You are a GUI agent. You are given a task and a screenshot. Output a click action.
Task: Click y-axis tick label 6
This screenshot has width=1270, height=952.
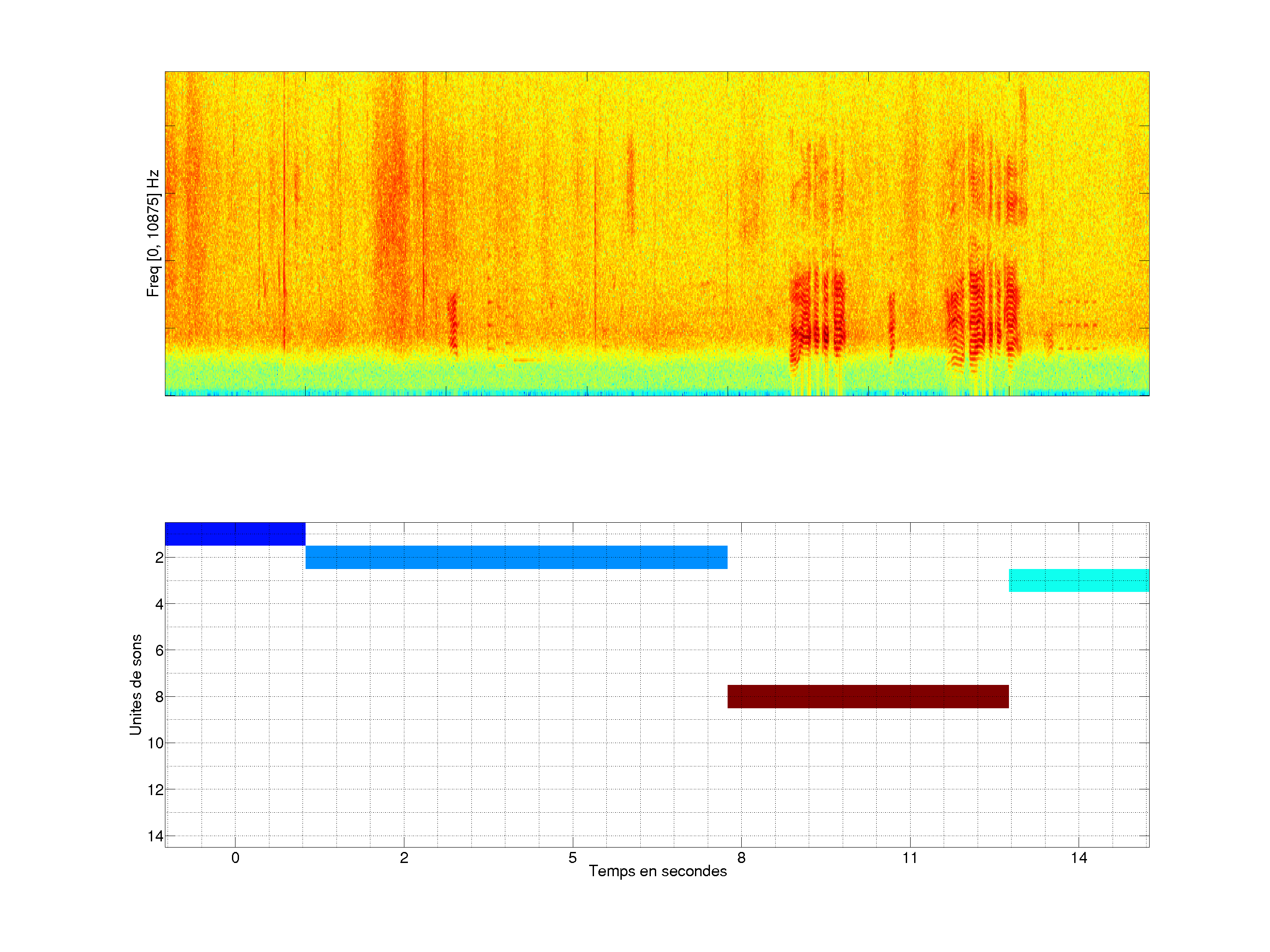159,650
